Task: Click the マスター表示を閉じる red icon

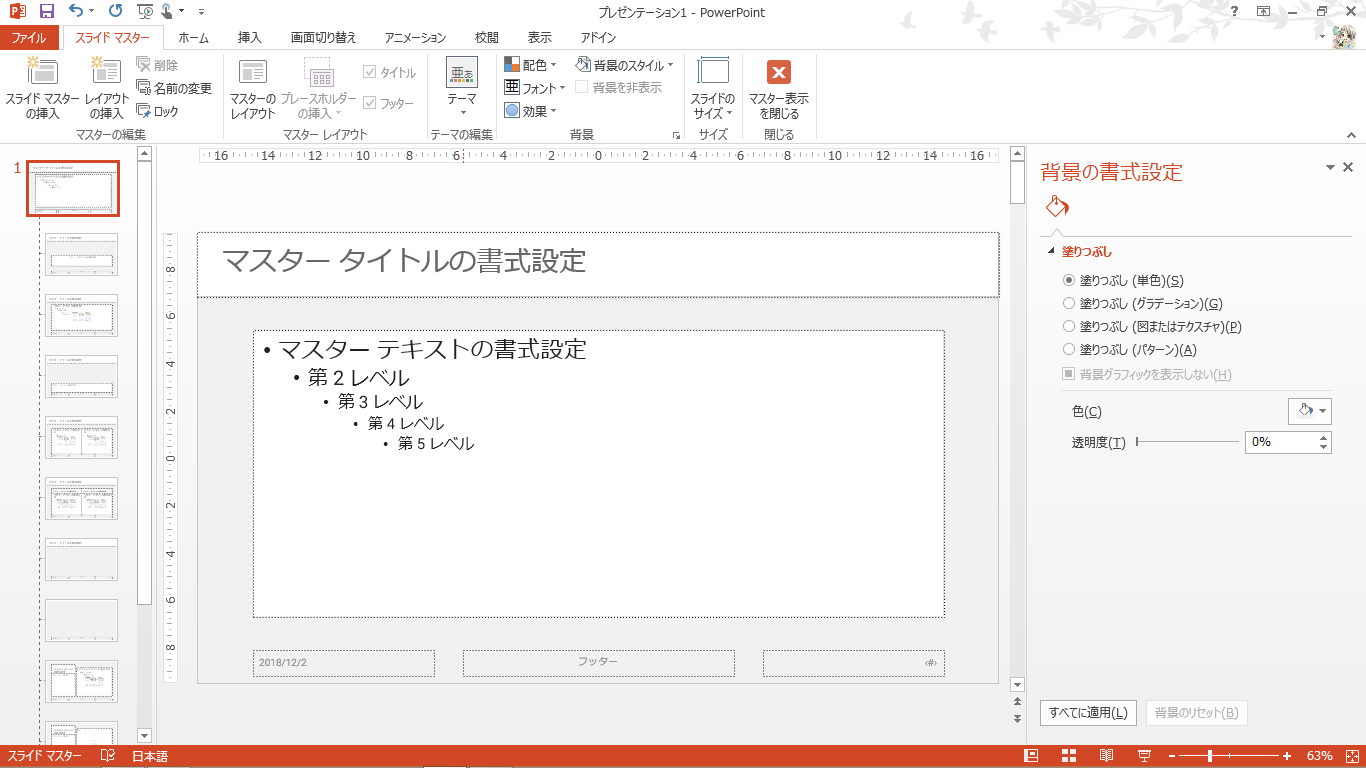Action: pyautogui.click(x=778, y=72)
